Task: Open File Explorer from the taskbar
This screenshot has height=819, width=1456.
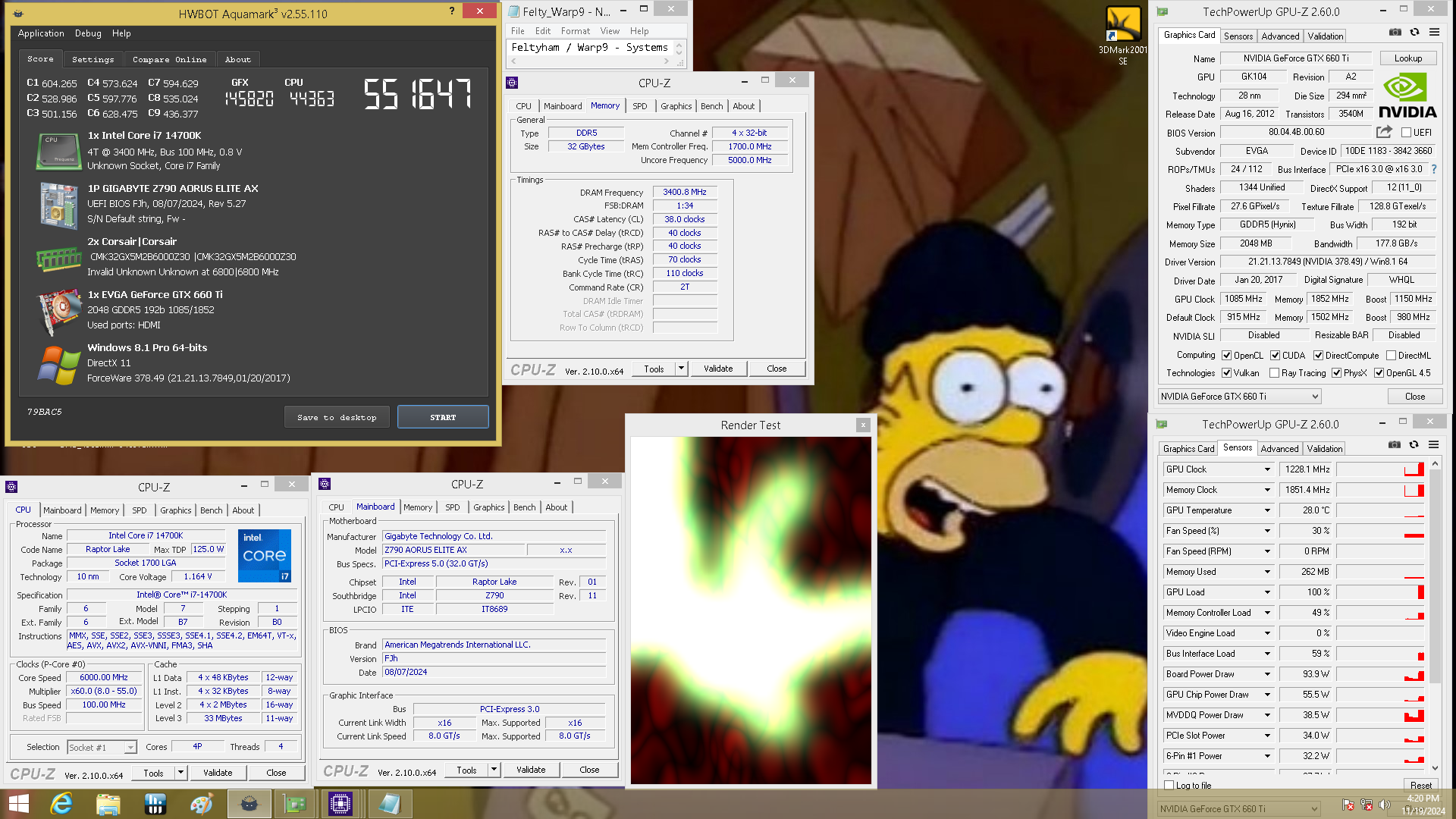Action: (108, 804)
